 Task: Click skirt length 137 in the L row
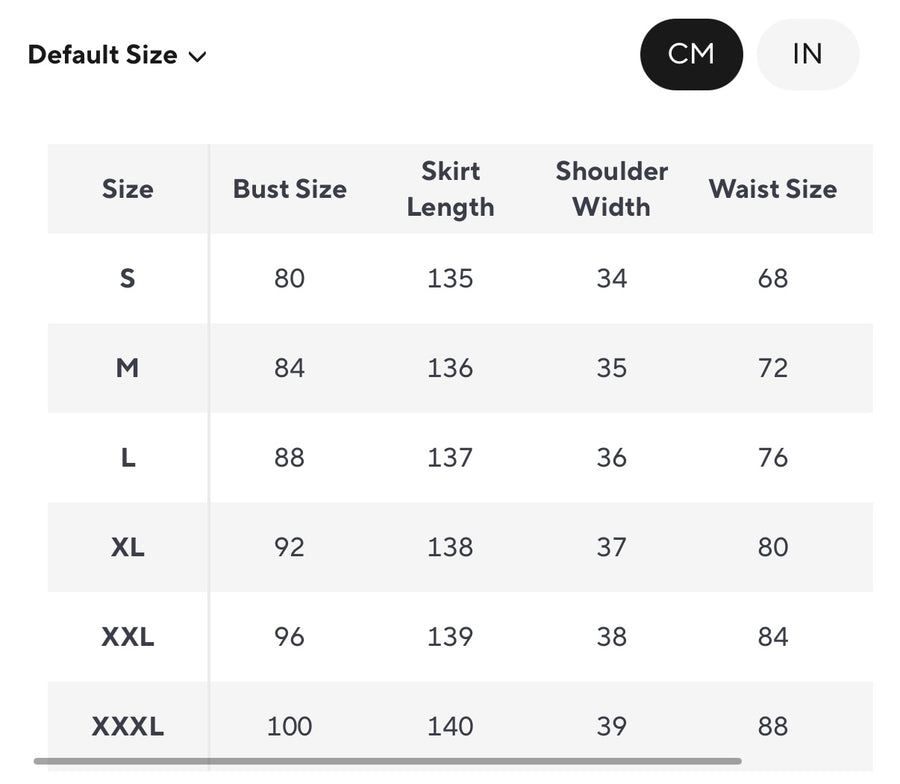pos(450,458)
